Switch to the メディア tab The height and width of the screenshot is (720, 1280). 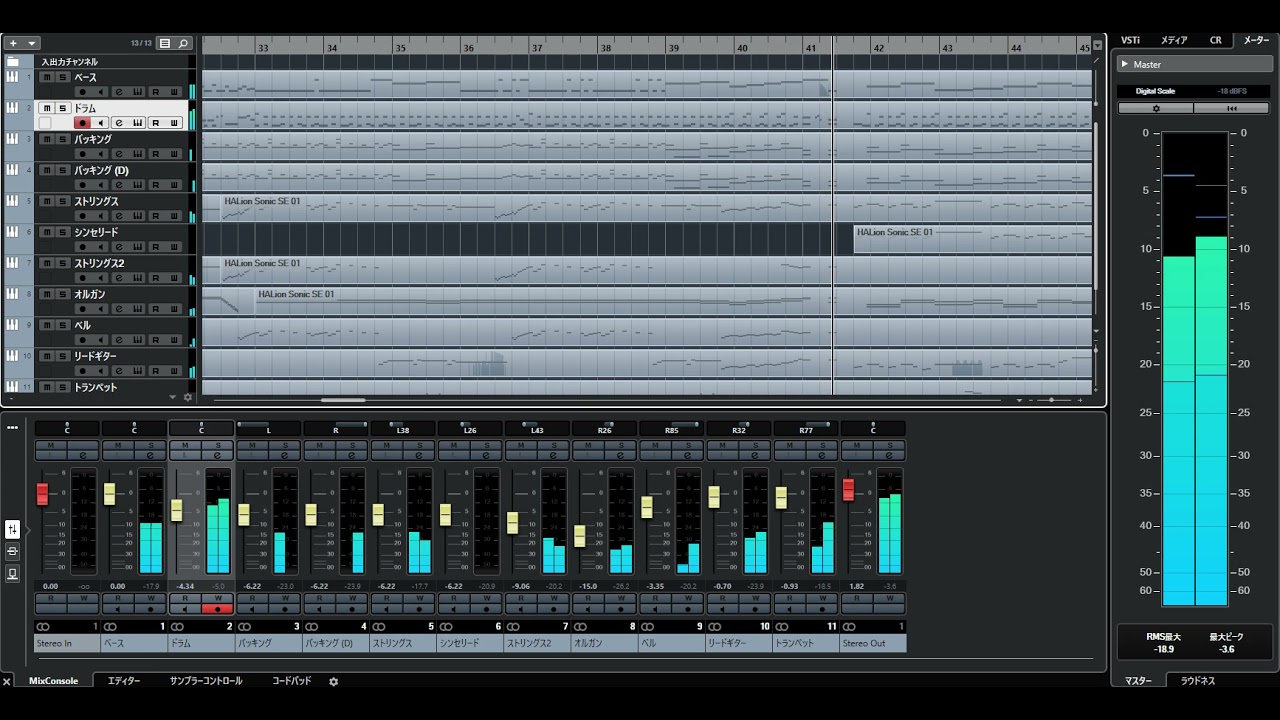click(1174, 40)
